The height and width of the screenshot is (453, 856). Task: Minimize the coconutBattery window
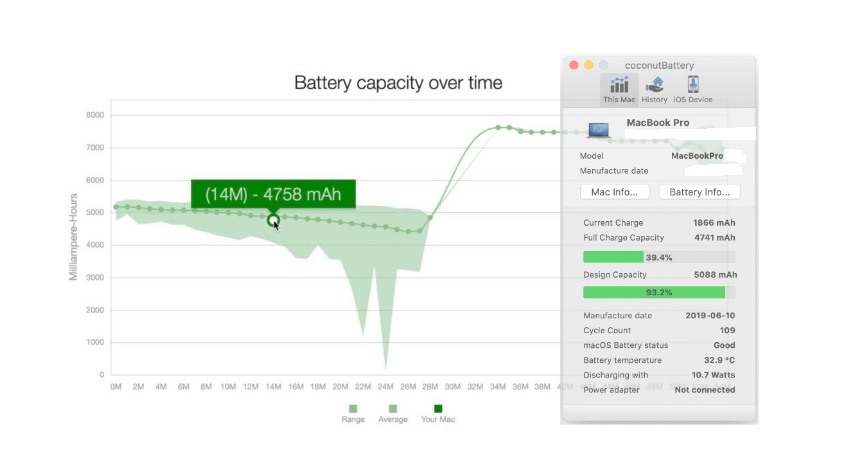[588, 65]
